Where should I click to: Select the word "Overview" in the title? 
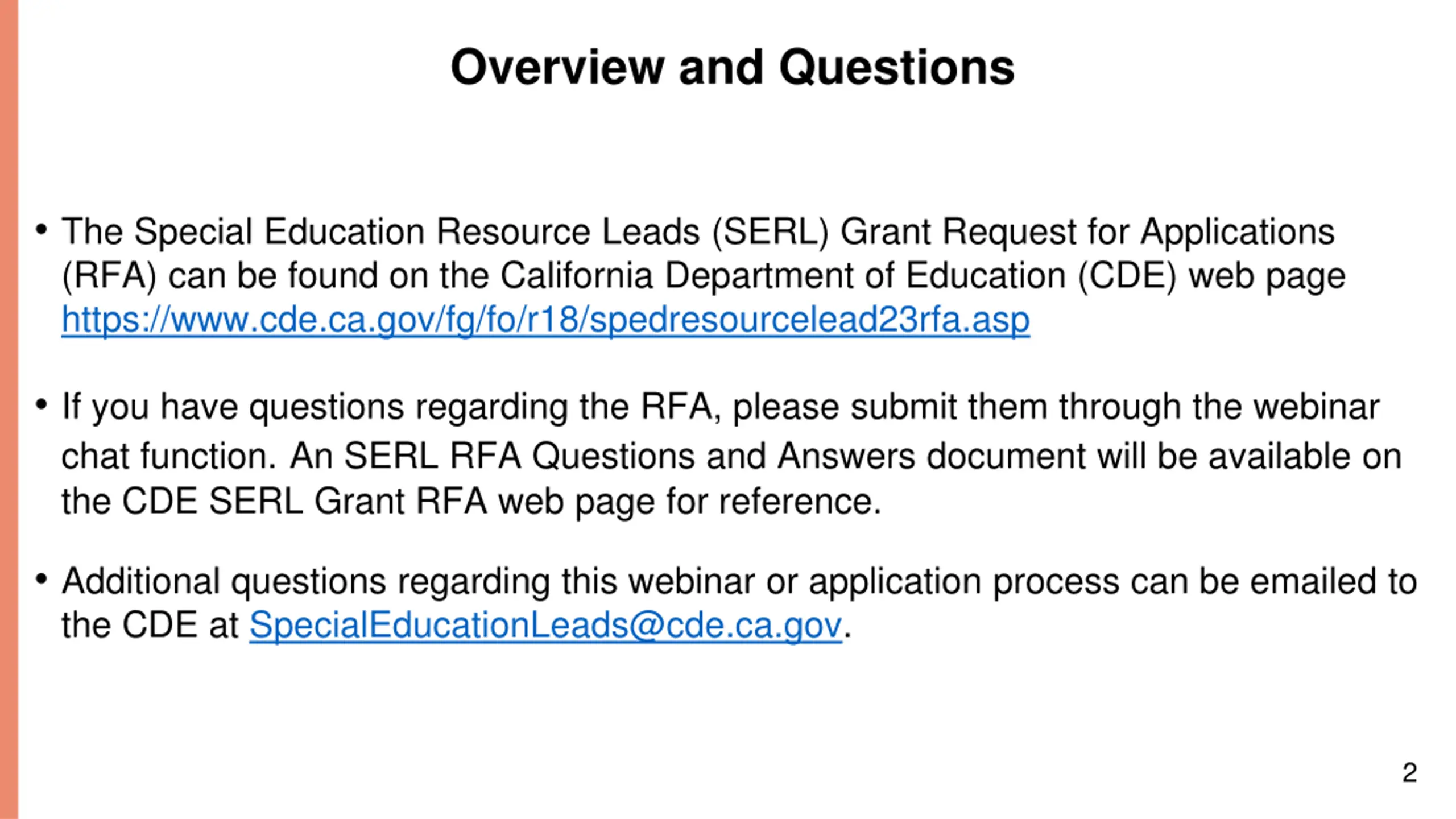[557, 67]
